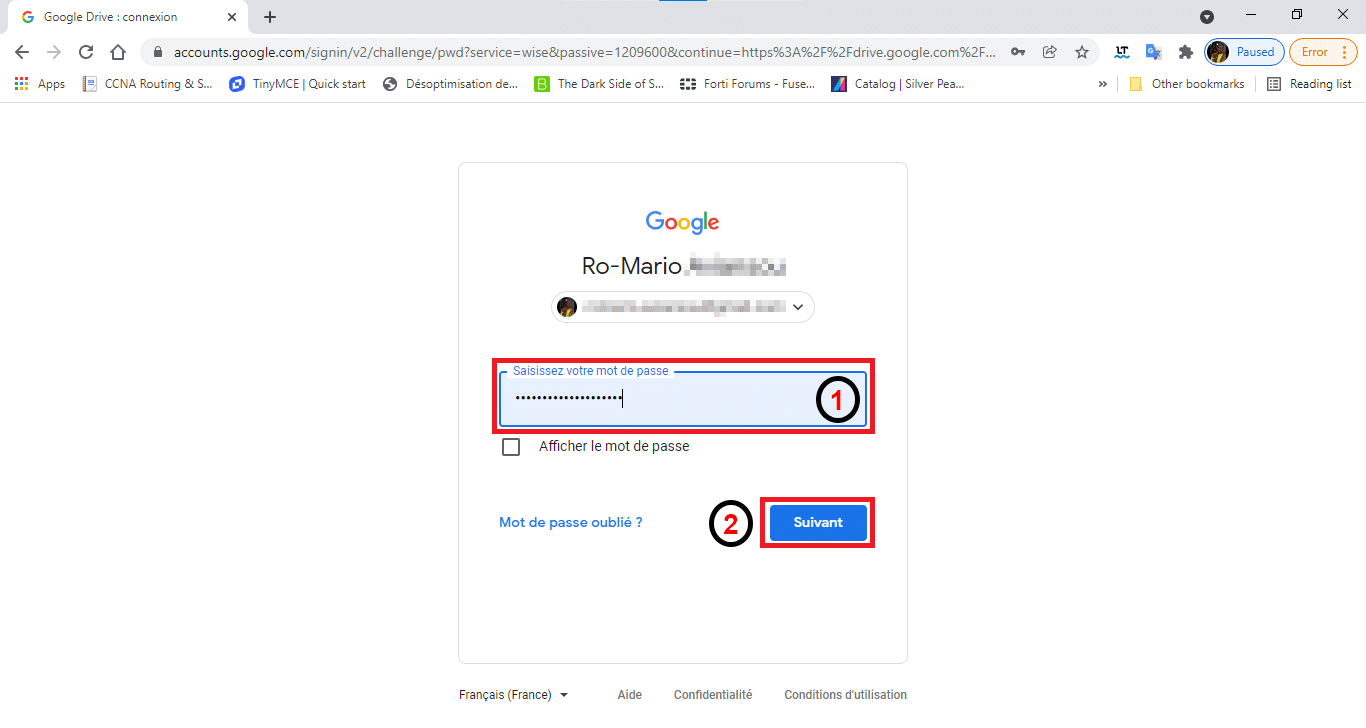Open The Dark Side of S... bookmark

tap(599, 84)
